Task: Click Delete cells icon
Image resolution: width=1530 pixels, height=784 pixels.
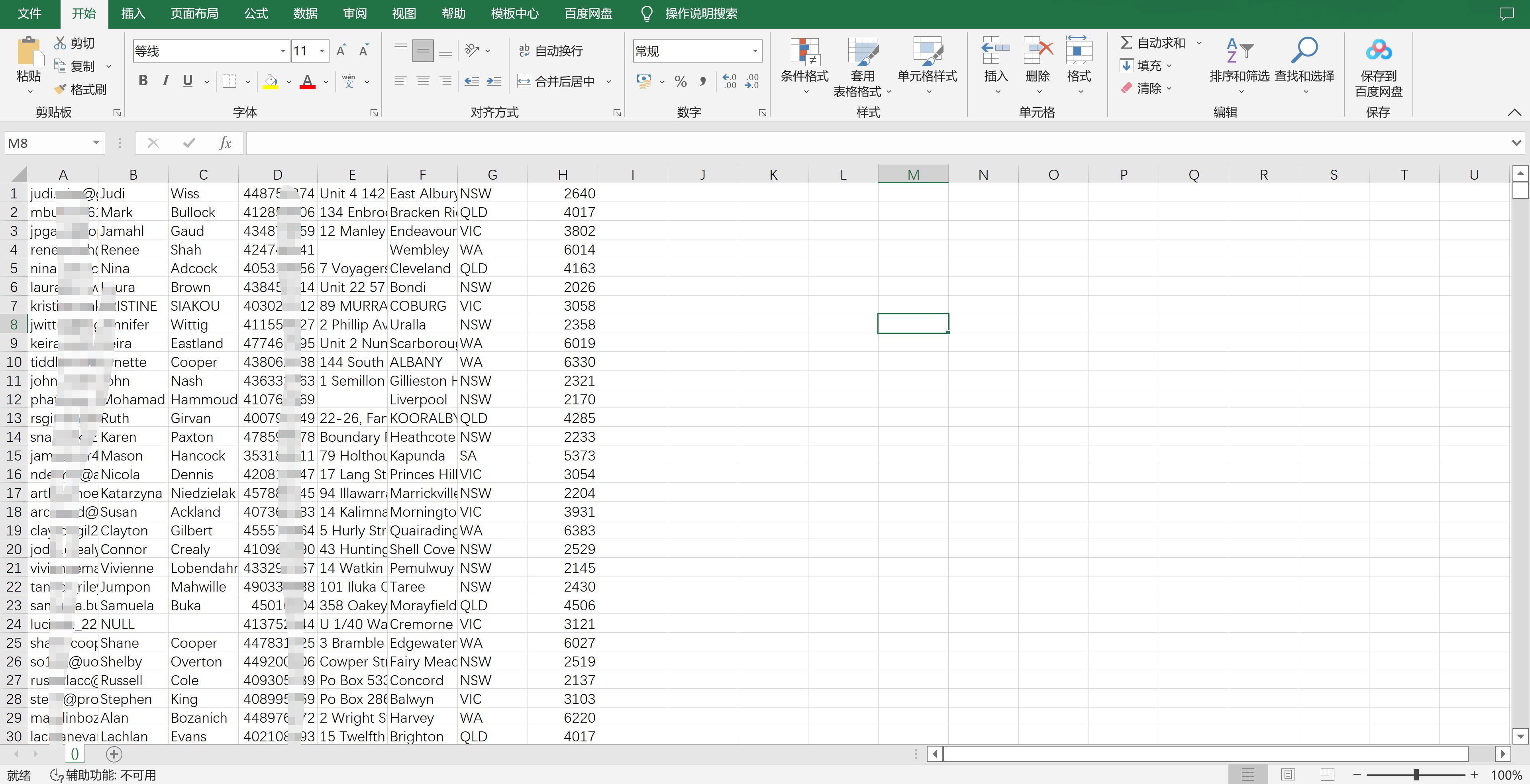Action: tap(1038, 51)
